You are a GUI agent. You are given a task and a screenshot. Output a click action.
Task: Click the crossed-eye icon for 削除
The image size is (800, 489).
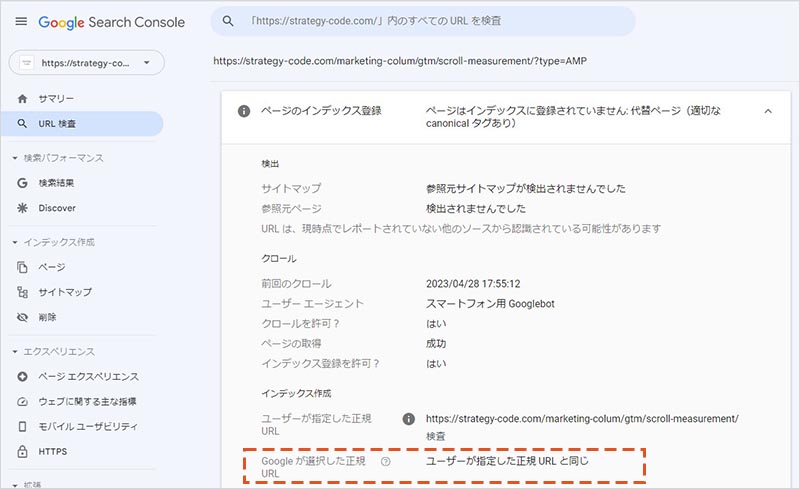pos(23,317)
